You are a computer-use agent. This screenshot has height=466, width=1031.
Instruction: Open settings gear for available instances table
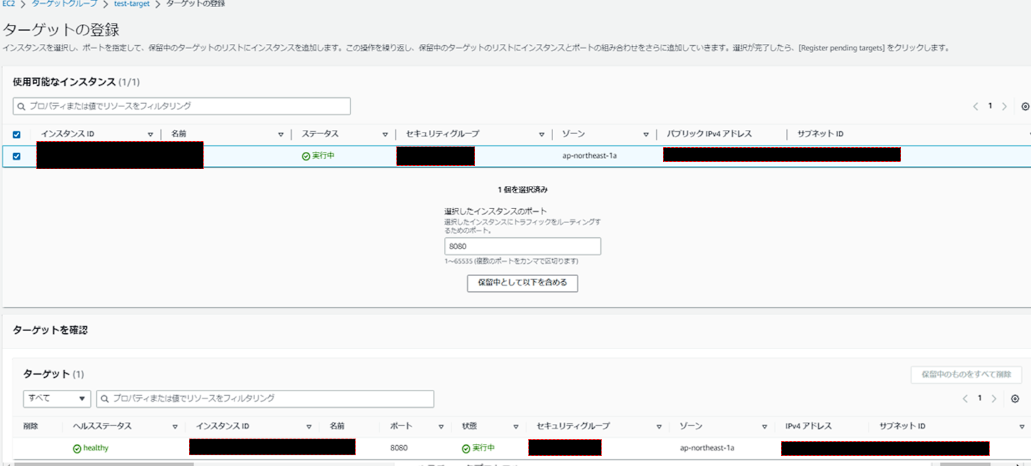click(x=1025, y=107)
